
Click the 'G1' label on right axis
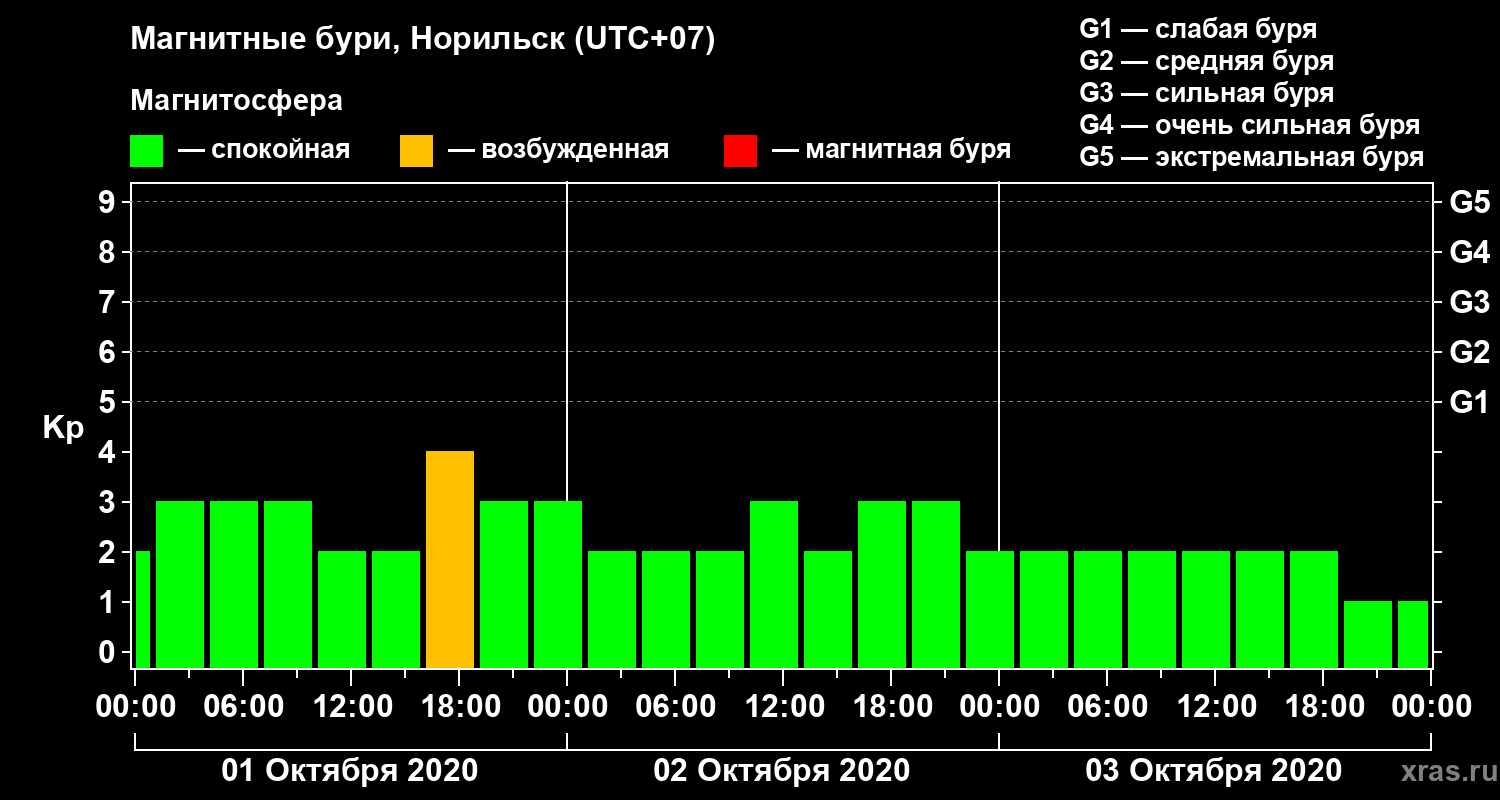1469,403
